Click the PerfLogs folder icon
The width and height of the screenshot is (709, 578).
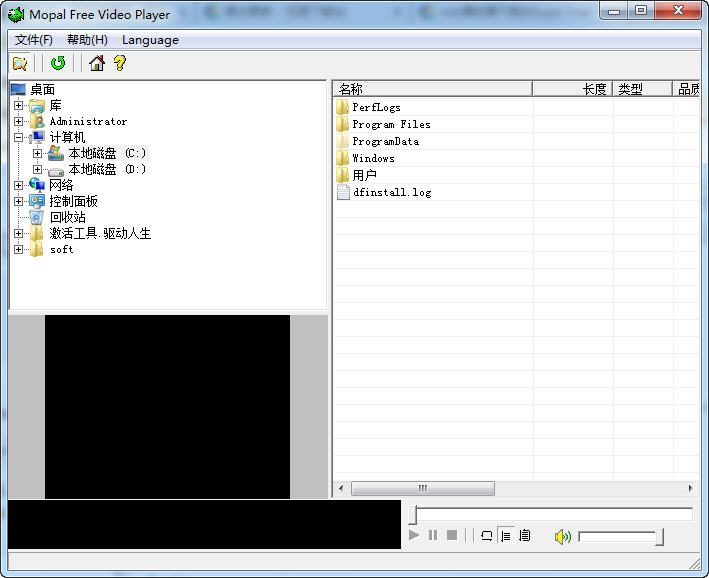(342, 107)
